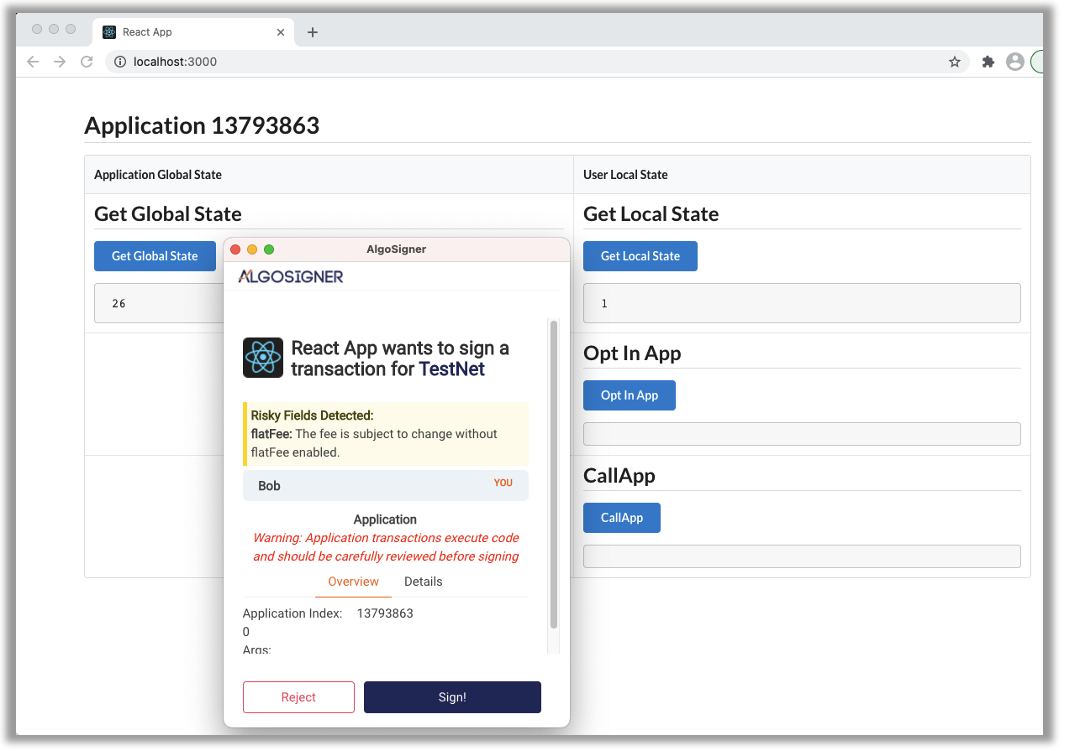This screenshot has width=1065, height=751.
Task: Switch to the Details tab
Action: pyautogui.click(x=423, y=582)
